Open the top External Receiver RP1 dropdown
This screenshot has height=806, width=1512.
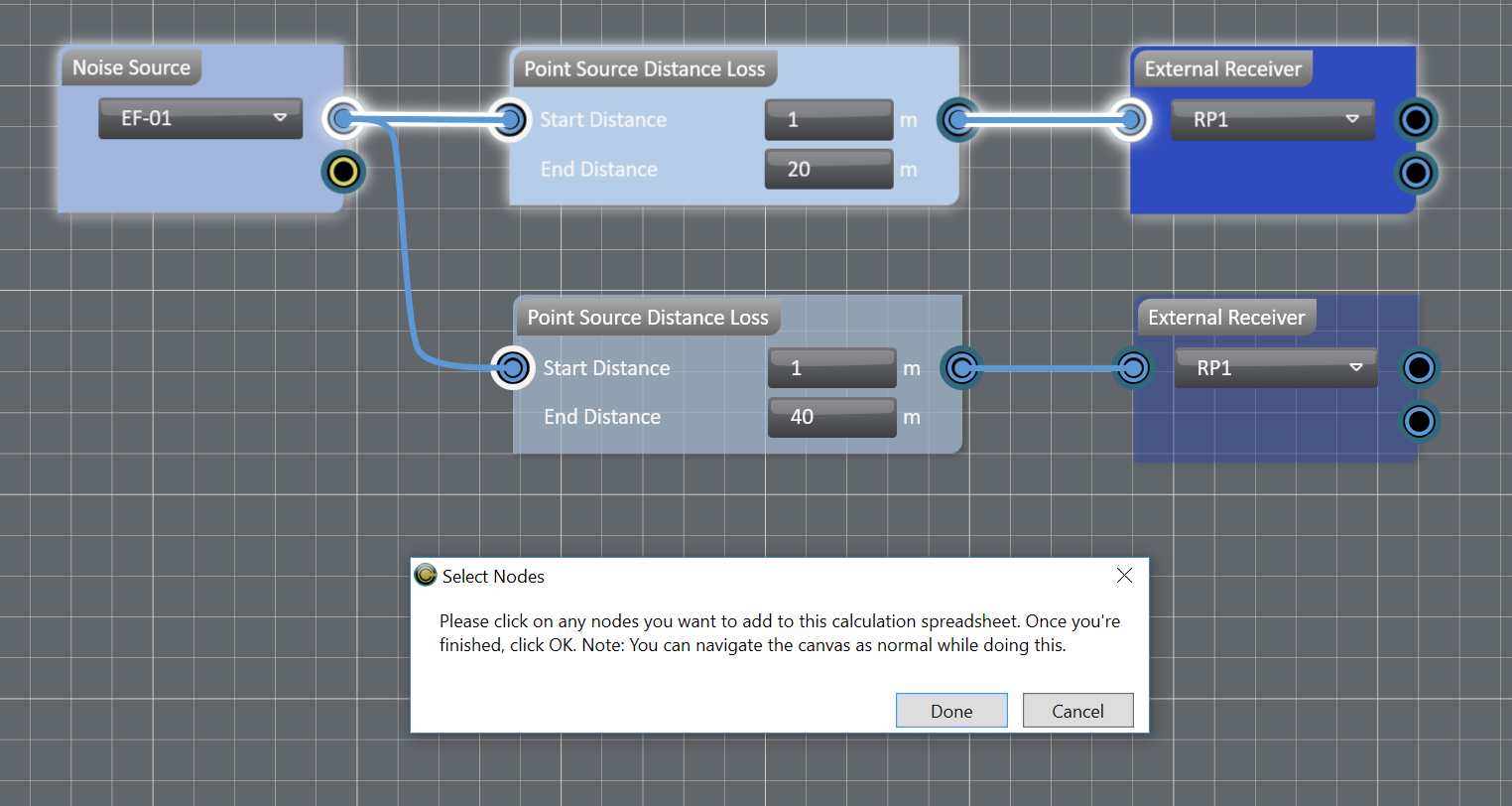click(1273, 120)
